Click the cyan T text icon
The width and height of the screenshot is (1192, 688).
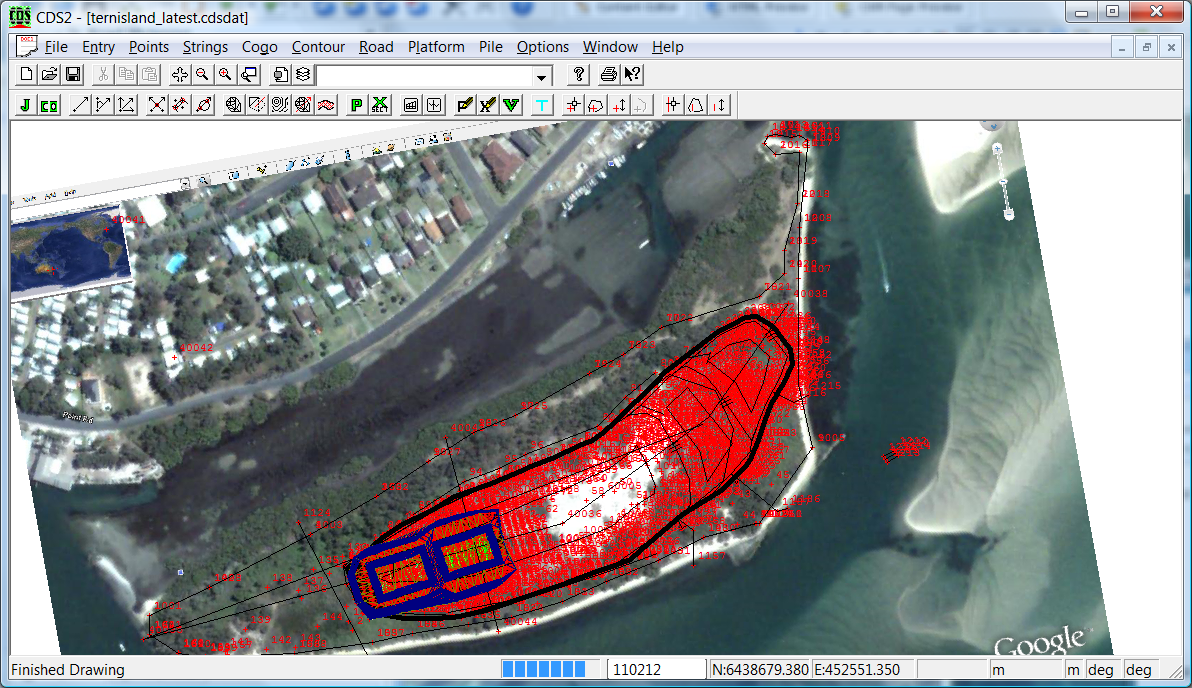(542, 105)
